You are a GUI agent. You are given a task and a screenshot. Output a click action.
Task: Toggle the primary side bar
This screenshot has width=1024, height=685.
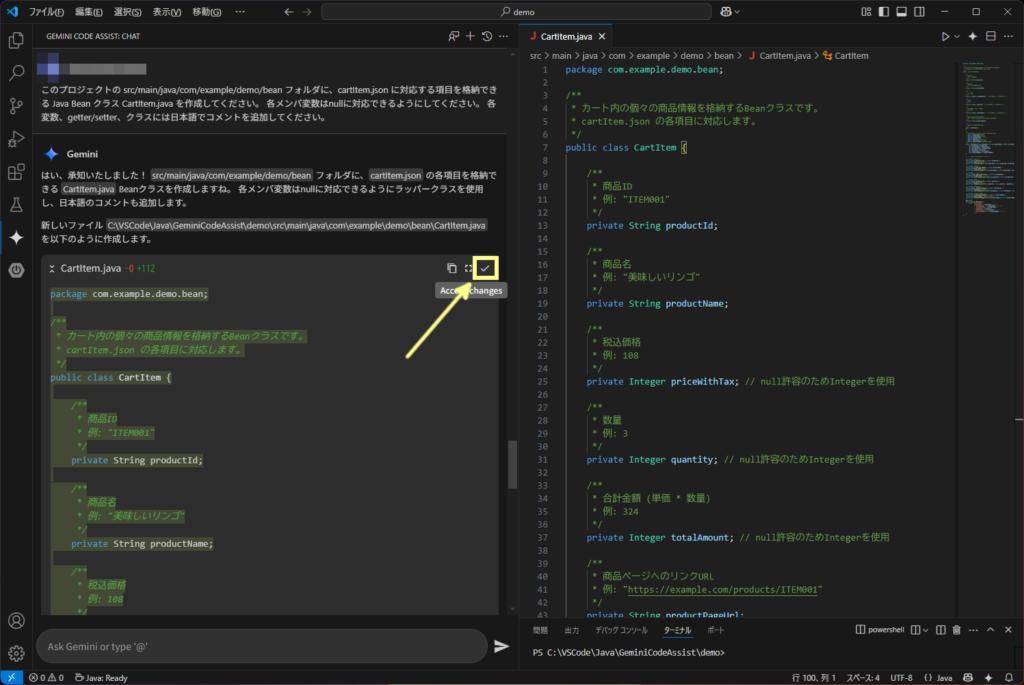pos(884,12)
